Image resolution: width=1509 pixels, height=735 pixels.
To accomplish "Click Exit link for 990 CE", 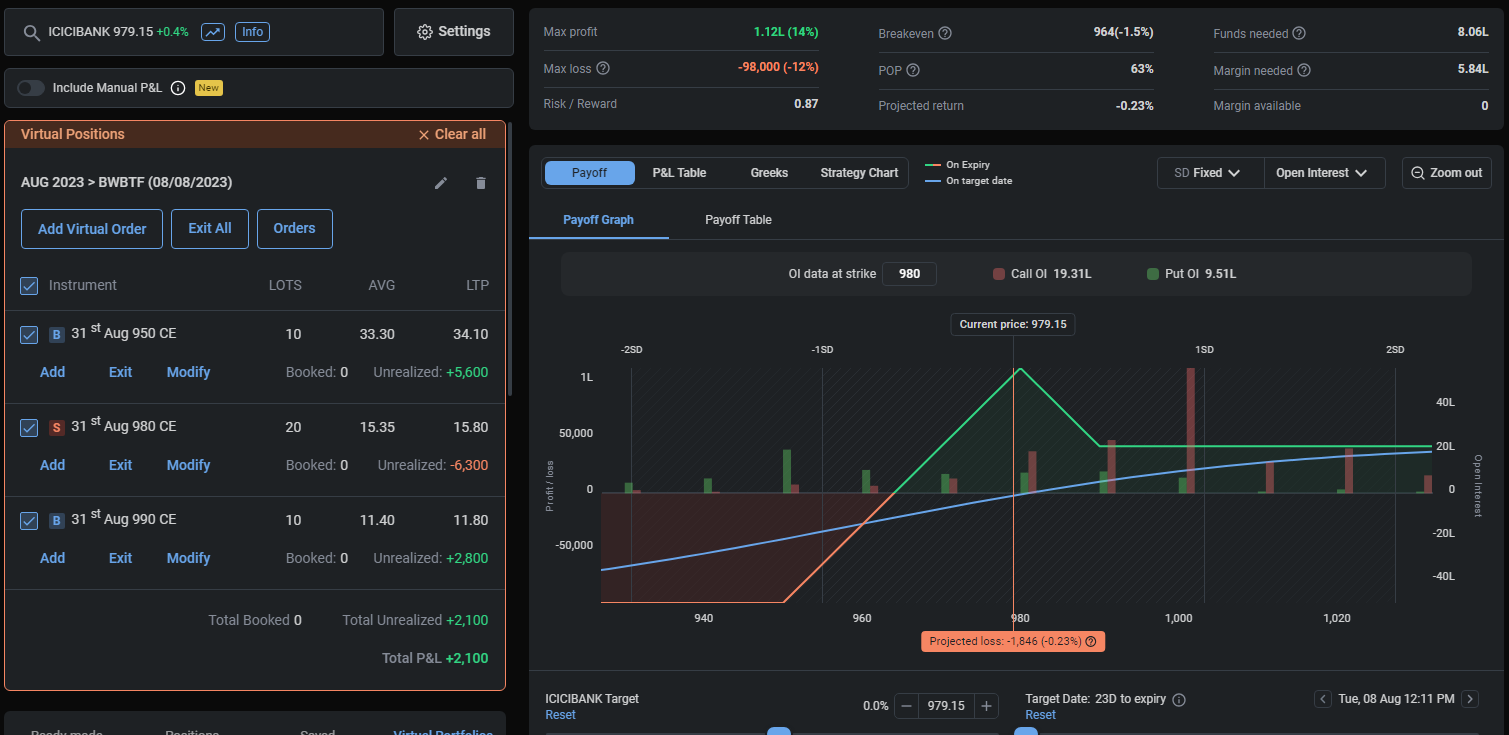I will [x=120, y=558].
